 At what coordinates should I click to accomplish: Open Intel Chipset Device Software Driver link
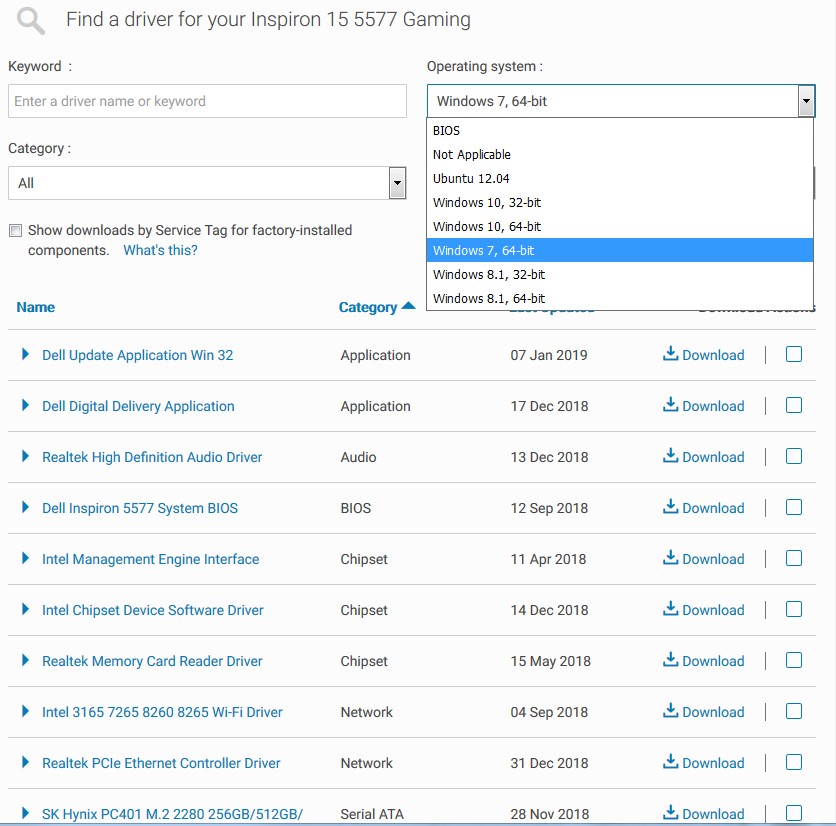click(152, 610)
